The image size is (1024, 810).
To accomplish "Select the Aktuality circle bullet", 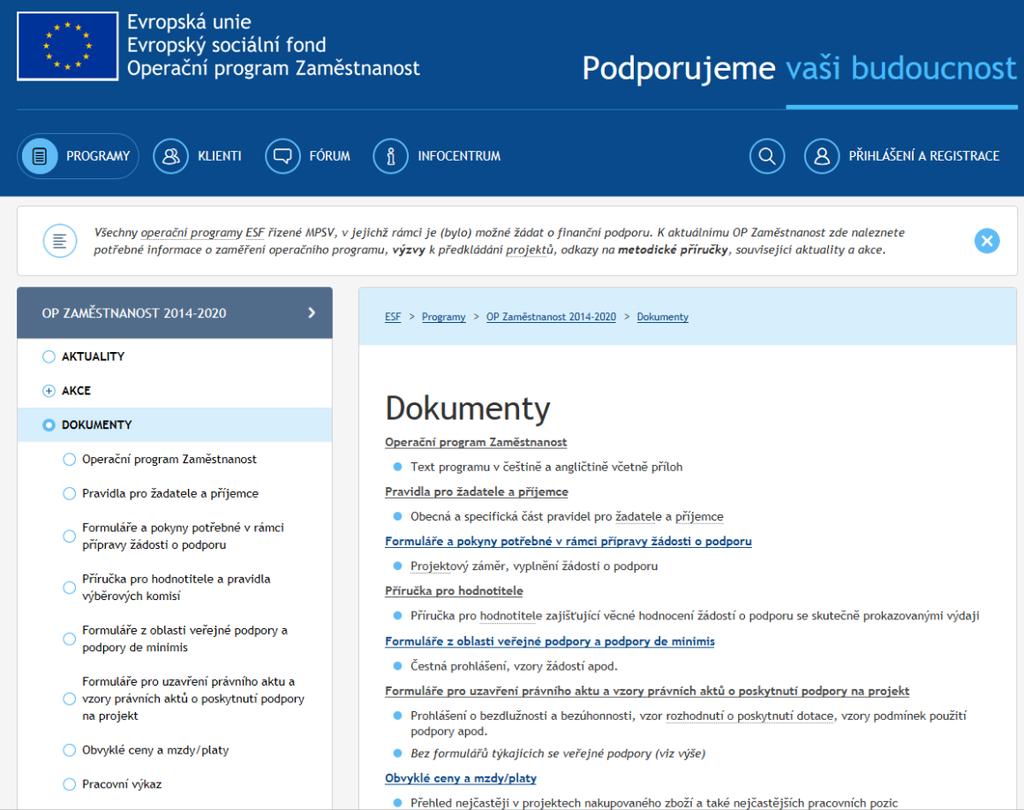I will [48, 357].
